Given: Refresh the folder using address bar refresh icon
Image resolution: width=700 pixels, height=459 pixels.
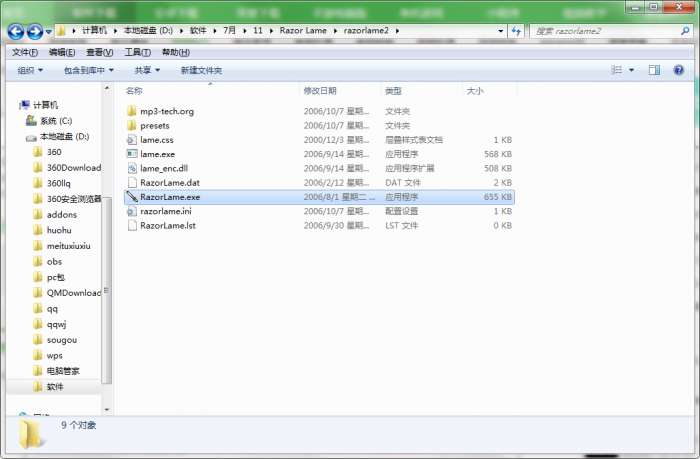Looking at the screenshot, I should click(x=517, y=31).
